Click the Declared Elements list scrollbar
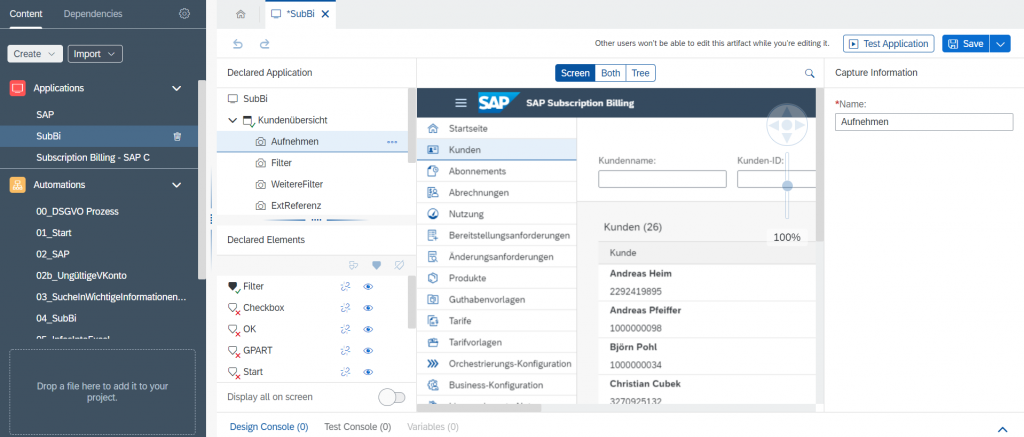 [411, 302]
